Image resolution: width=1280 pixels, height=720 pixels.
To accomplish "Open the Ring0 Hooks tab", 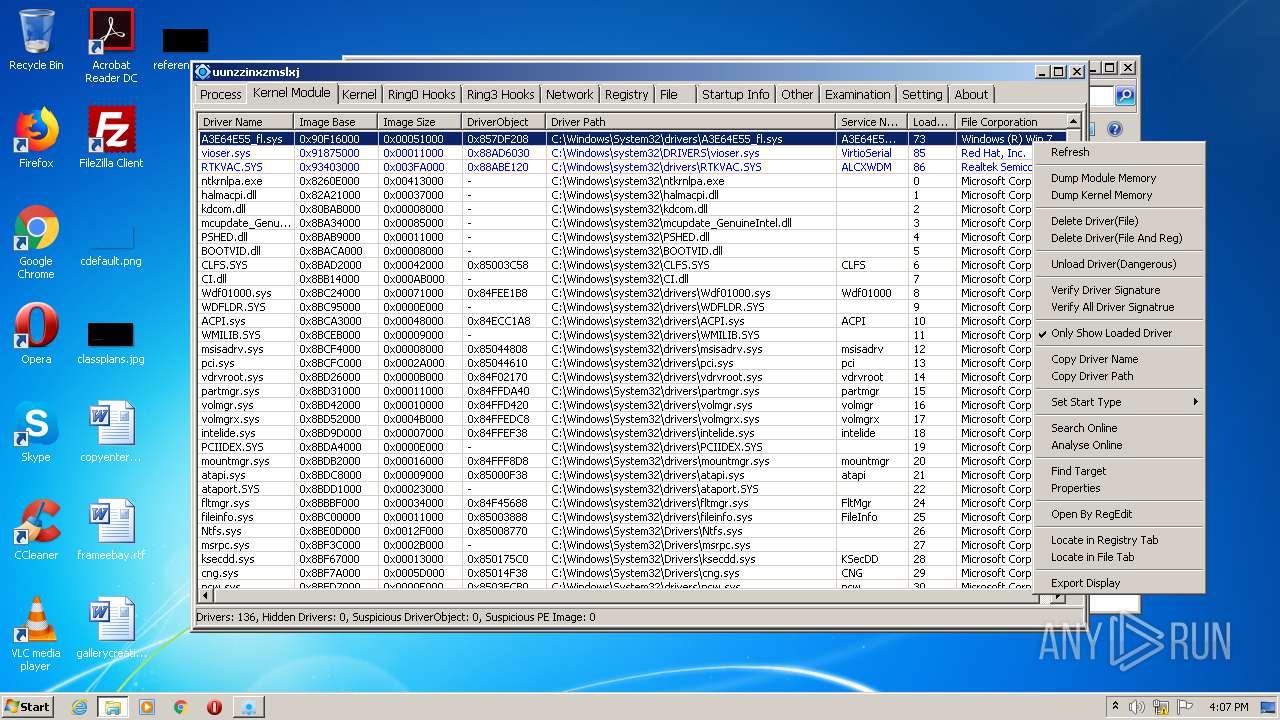I will pos(421,95).
